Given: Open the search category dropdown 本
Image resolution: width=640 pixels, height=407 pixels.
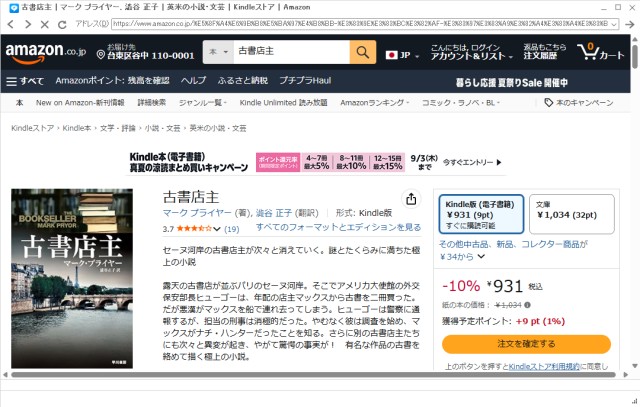Looking at the screenshot, I should 218,52.
